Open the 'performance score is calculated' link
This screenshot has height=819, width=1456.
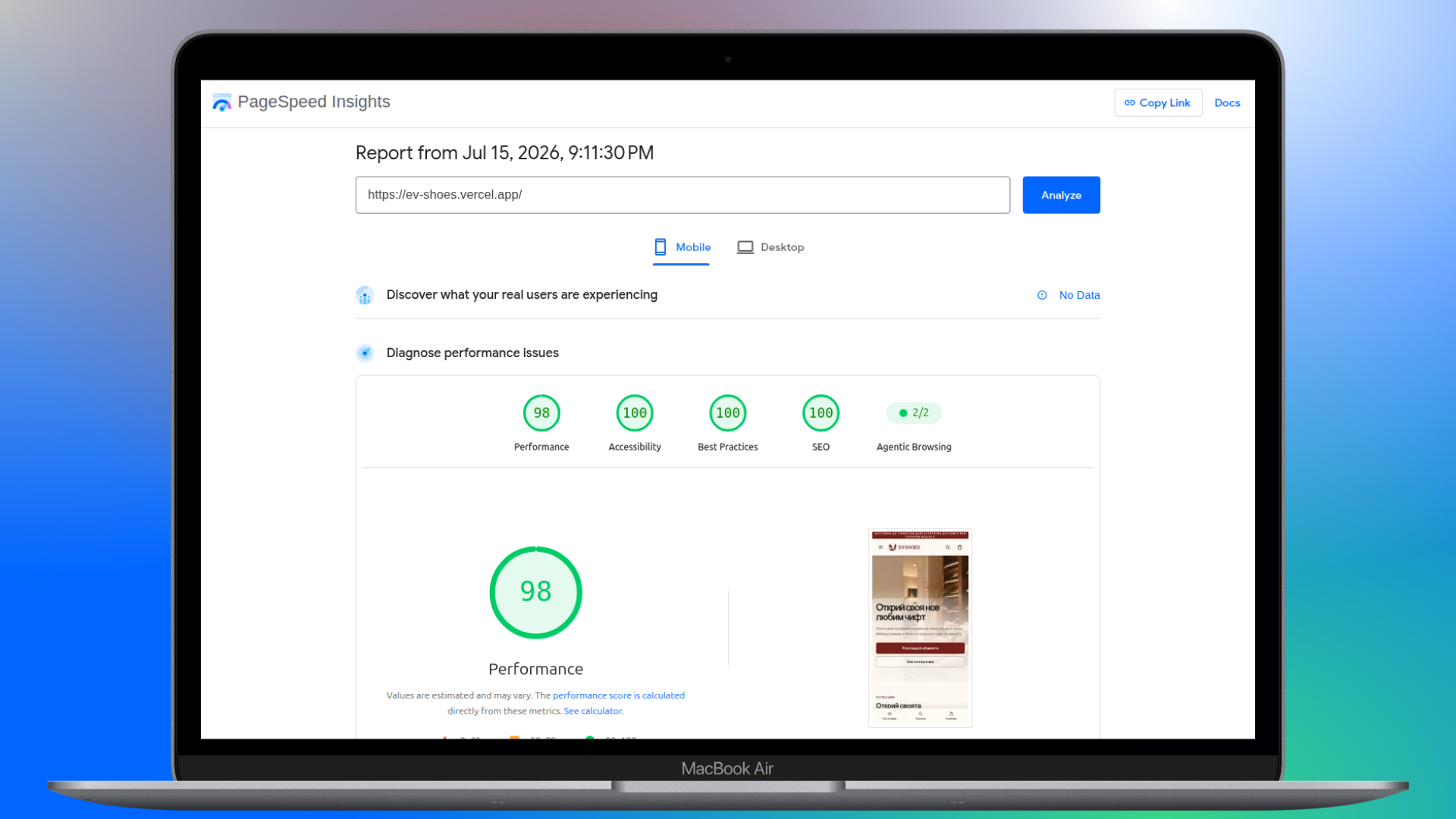coord(618,695)
